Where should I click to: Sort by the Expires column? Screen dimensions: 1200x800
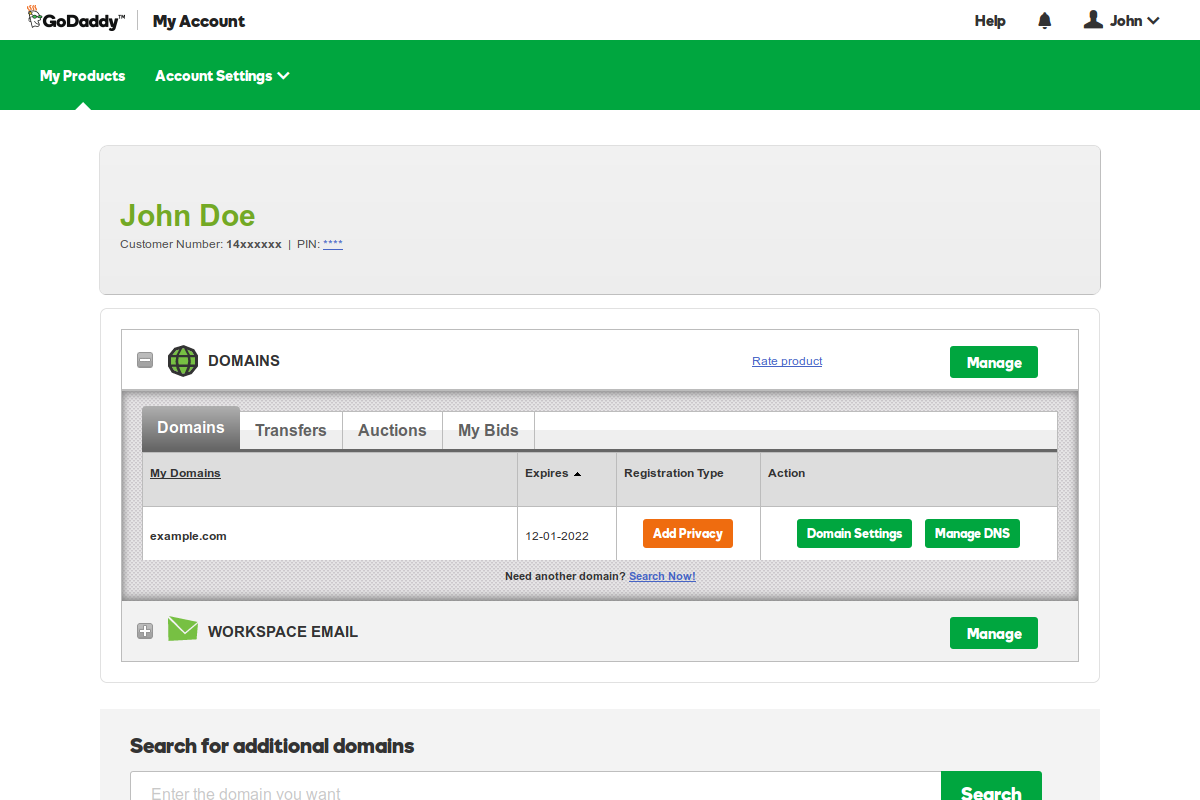(553, 473)
